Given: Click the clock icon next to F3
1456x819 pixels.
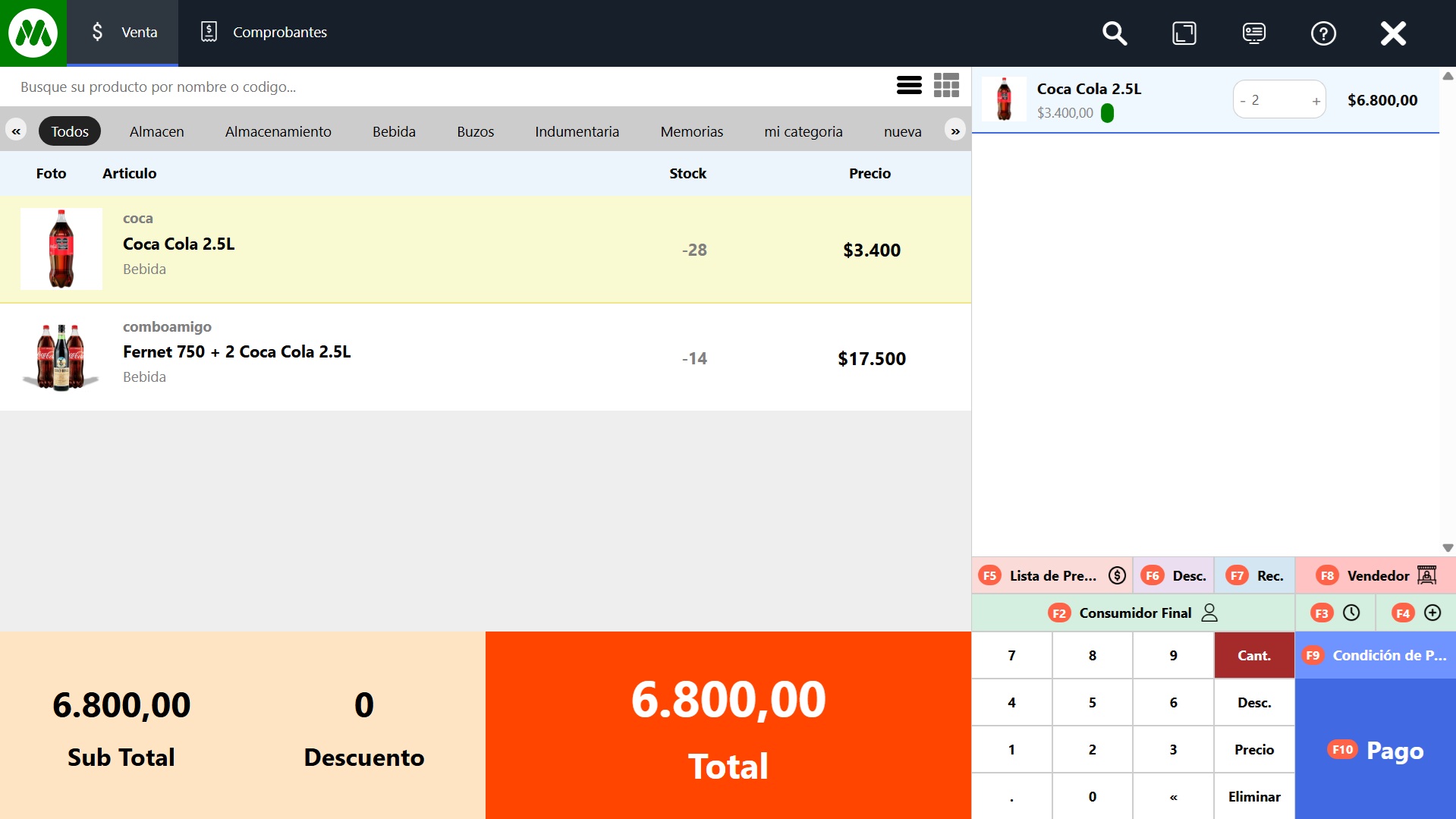Looking at the screenshot, I should pos(1351,613).
